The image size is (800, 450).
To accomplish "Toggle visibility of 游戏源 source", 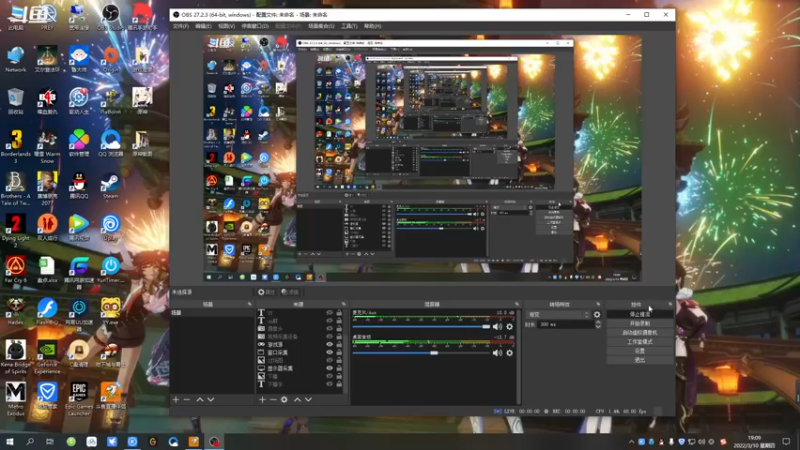I will click(330, 344).
